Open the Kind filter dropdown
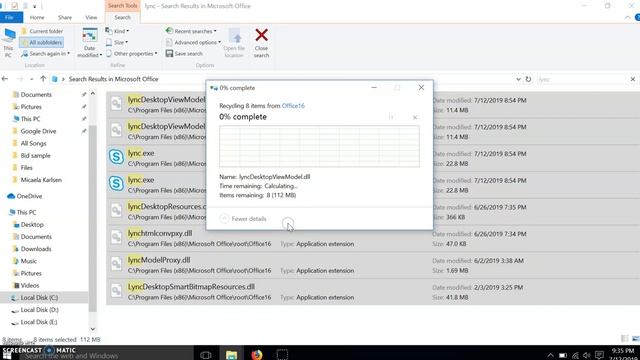 pos(118,31)
